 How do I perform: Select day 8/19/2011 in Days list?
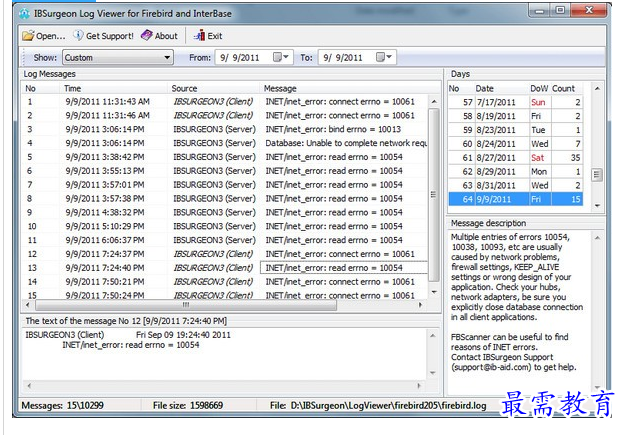coord(515,116)
